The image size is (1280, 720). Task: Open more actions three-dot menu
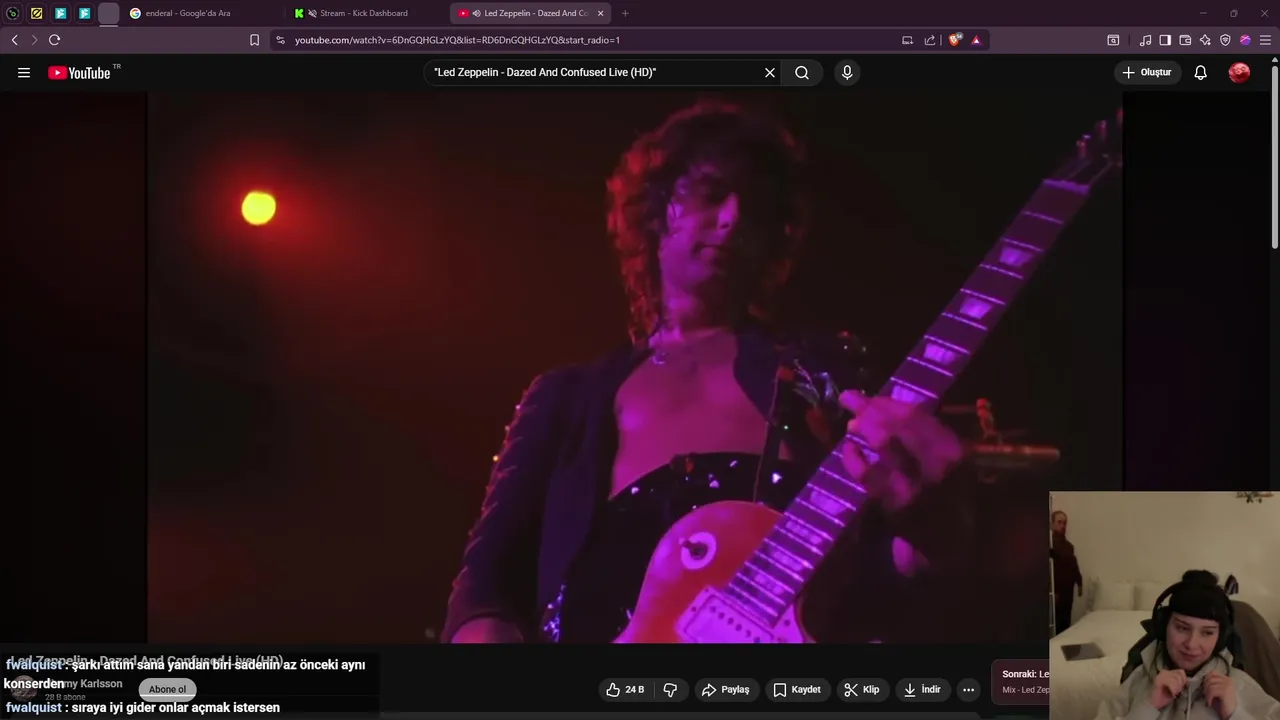(x=968, y=689)
